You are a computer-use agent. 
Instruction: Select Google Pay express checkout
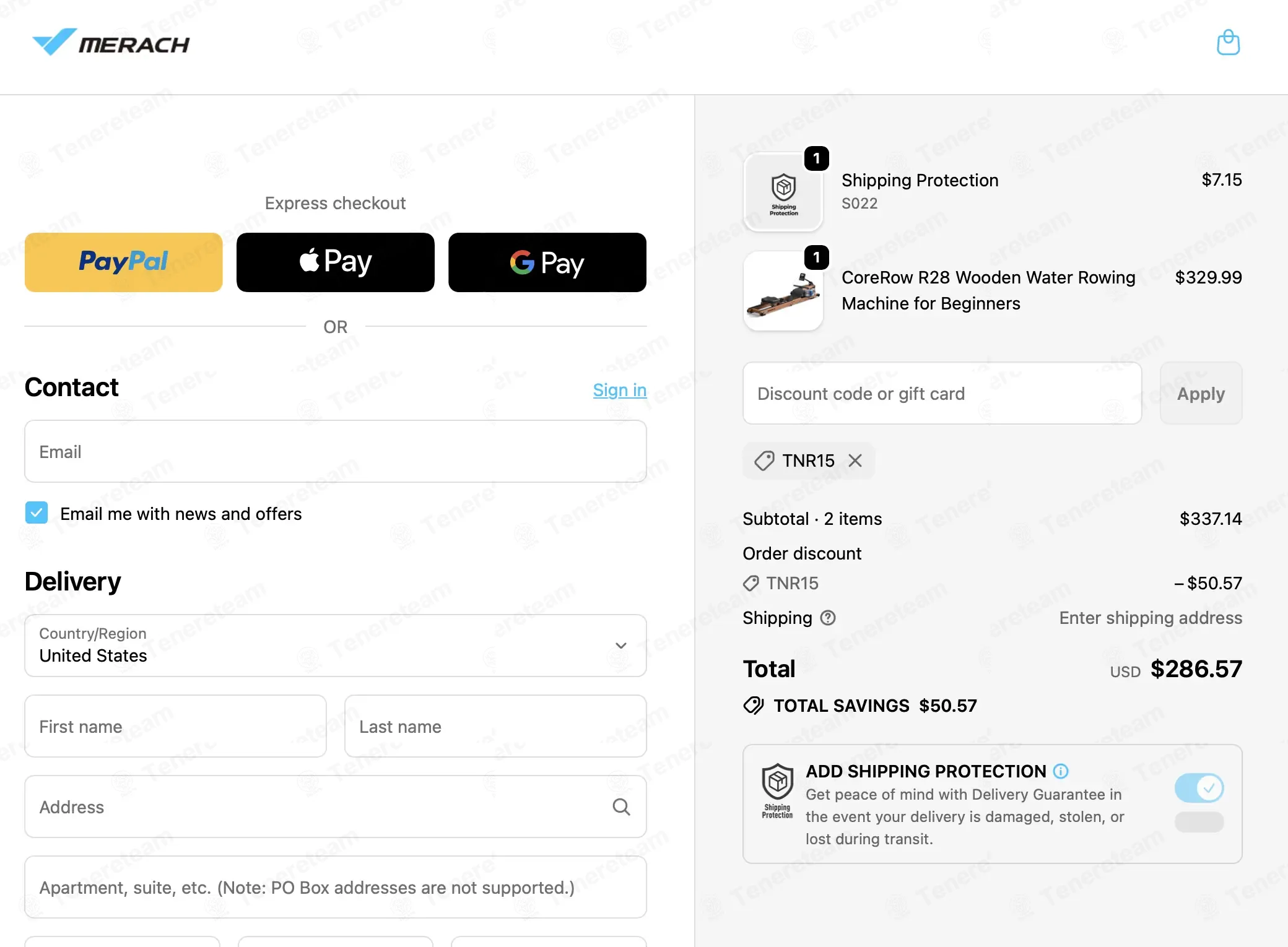coord(547,262)
